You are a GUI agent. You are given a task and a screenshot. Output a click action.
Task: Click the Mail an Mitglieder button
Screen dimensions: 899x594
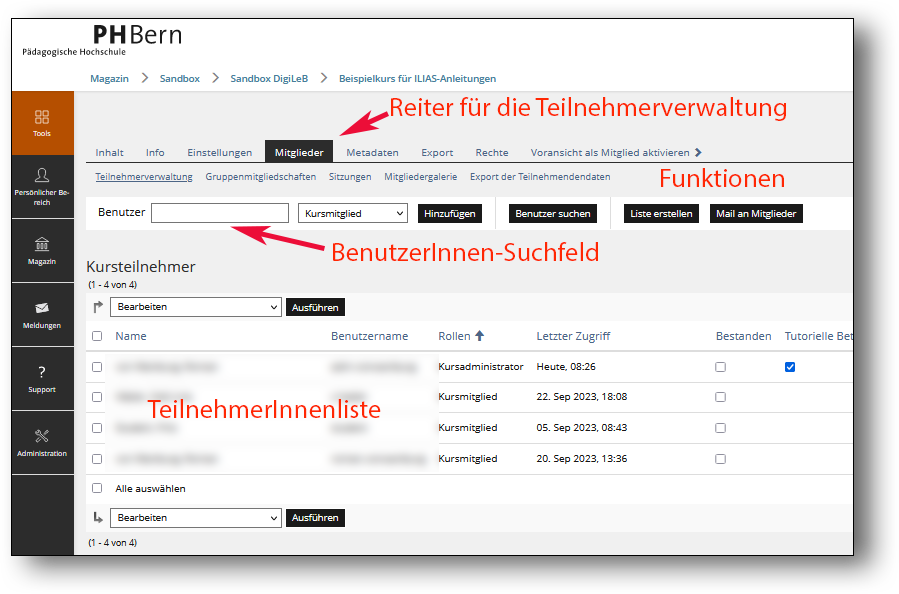pyautogui.click(x=756, y=213)
